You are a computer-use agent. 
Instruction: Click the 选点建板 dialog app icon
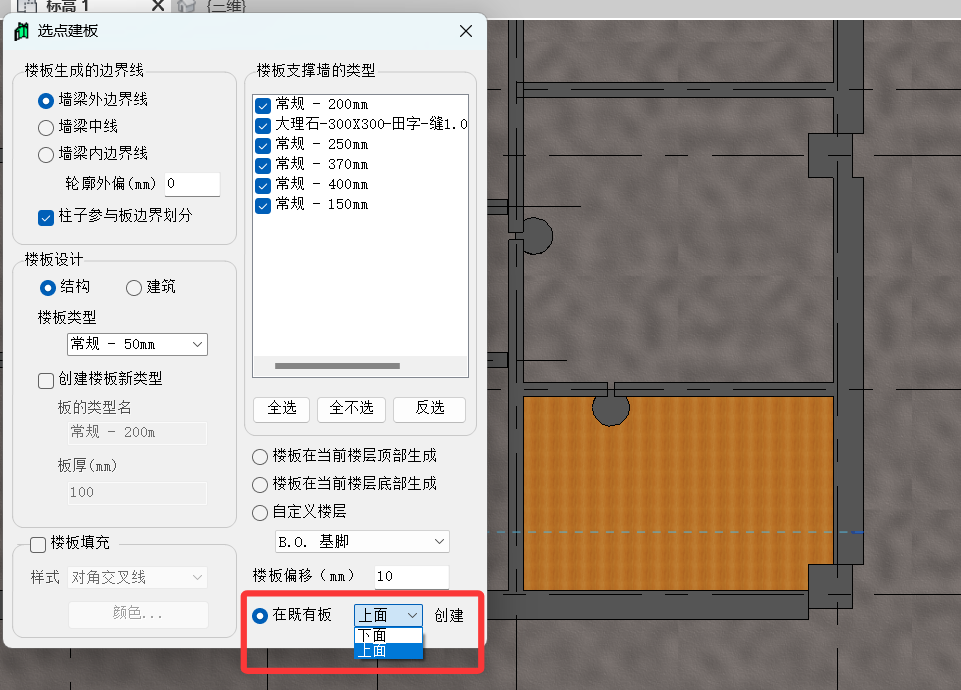tap(21, 31)
